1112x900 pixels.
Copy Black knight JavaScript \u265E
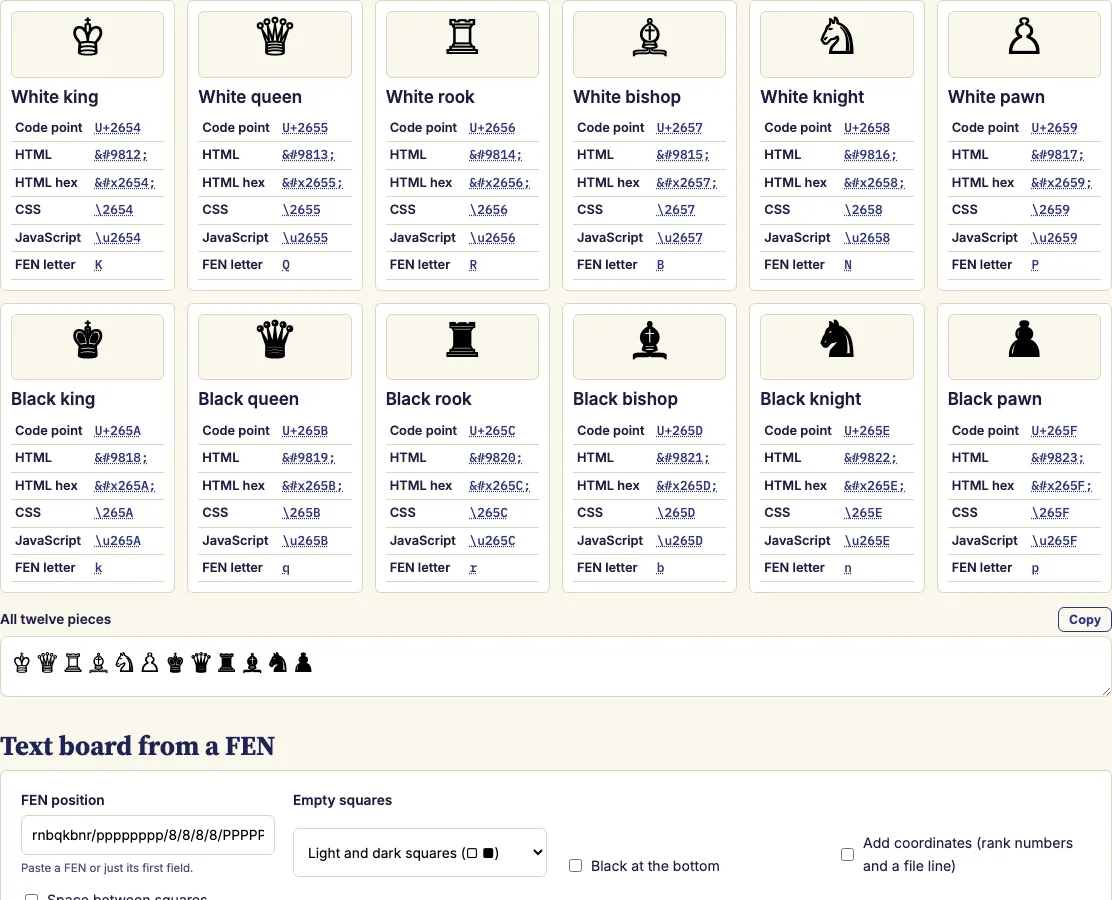867,540
